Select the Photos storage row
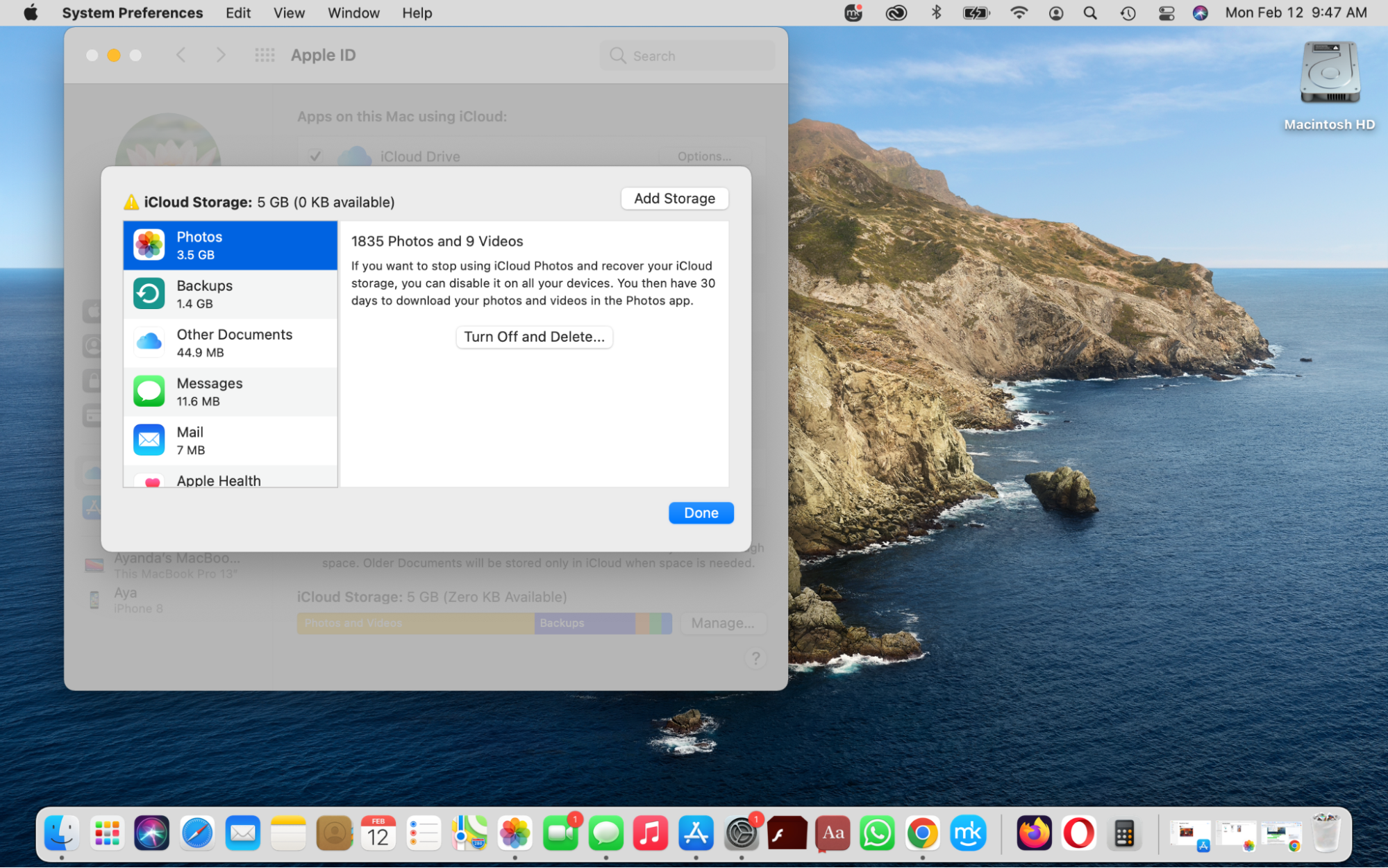Image resolution: width=1388 pixels, height=868 pixels. [x=230, y=245]
